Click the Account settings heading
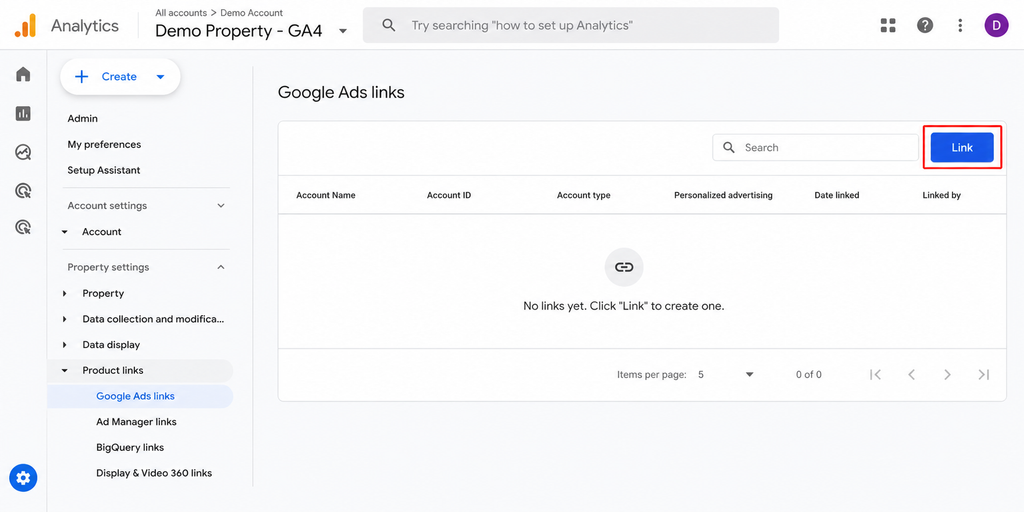This screenshot has height=512, width=1024. pos(107,206)
